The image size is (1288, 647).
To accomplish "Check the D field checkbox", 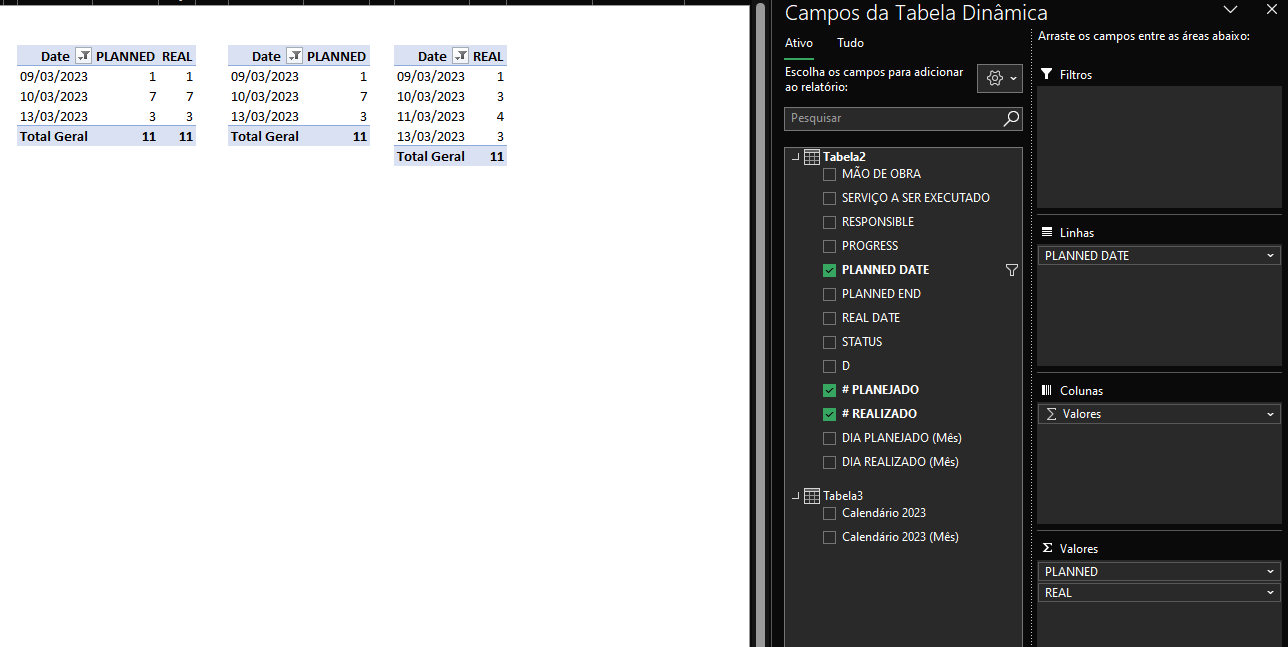I will click(x=829, y=366).
